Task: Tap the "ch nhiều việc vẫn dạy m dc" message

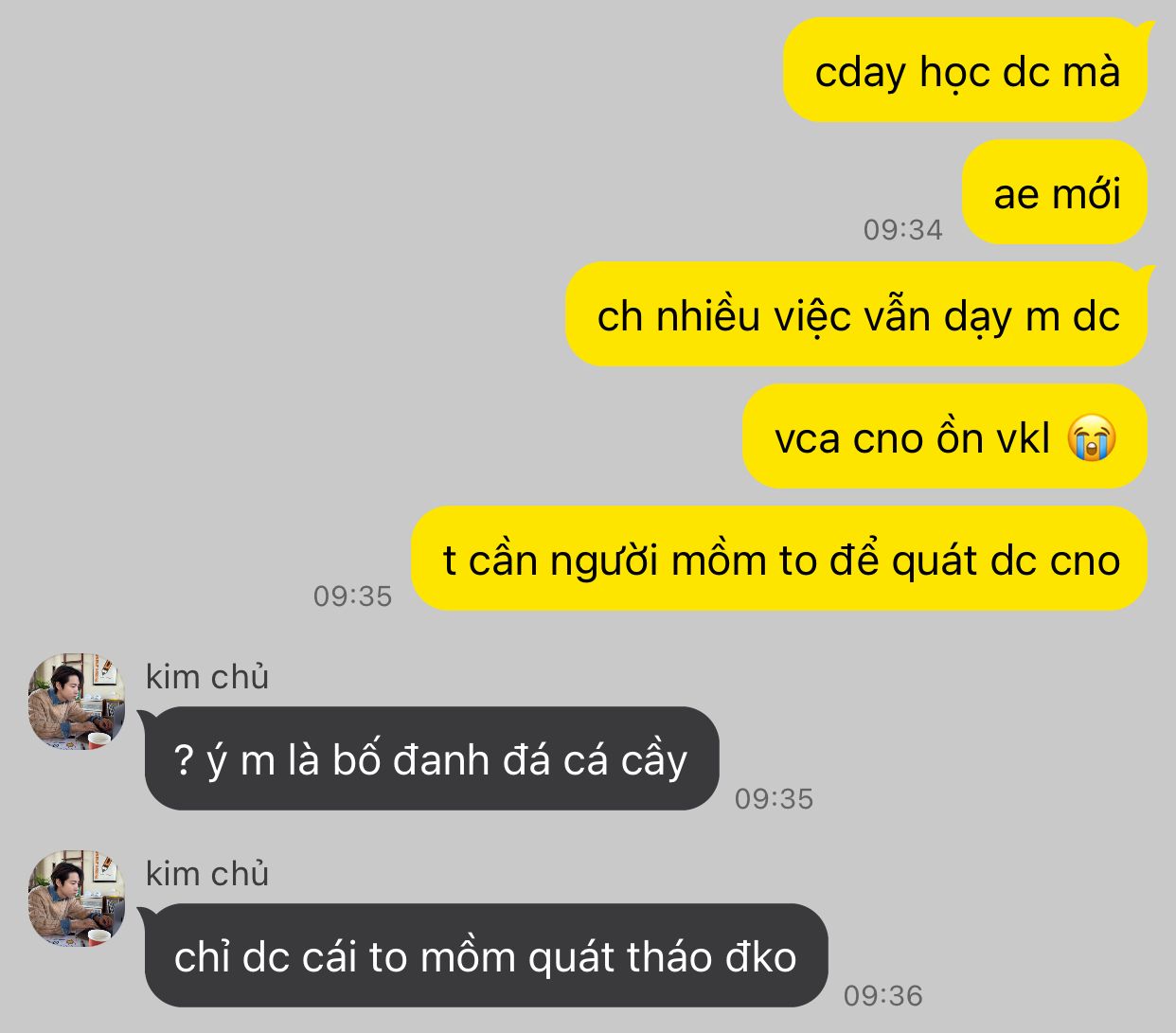Action: (857, 314)
